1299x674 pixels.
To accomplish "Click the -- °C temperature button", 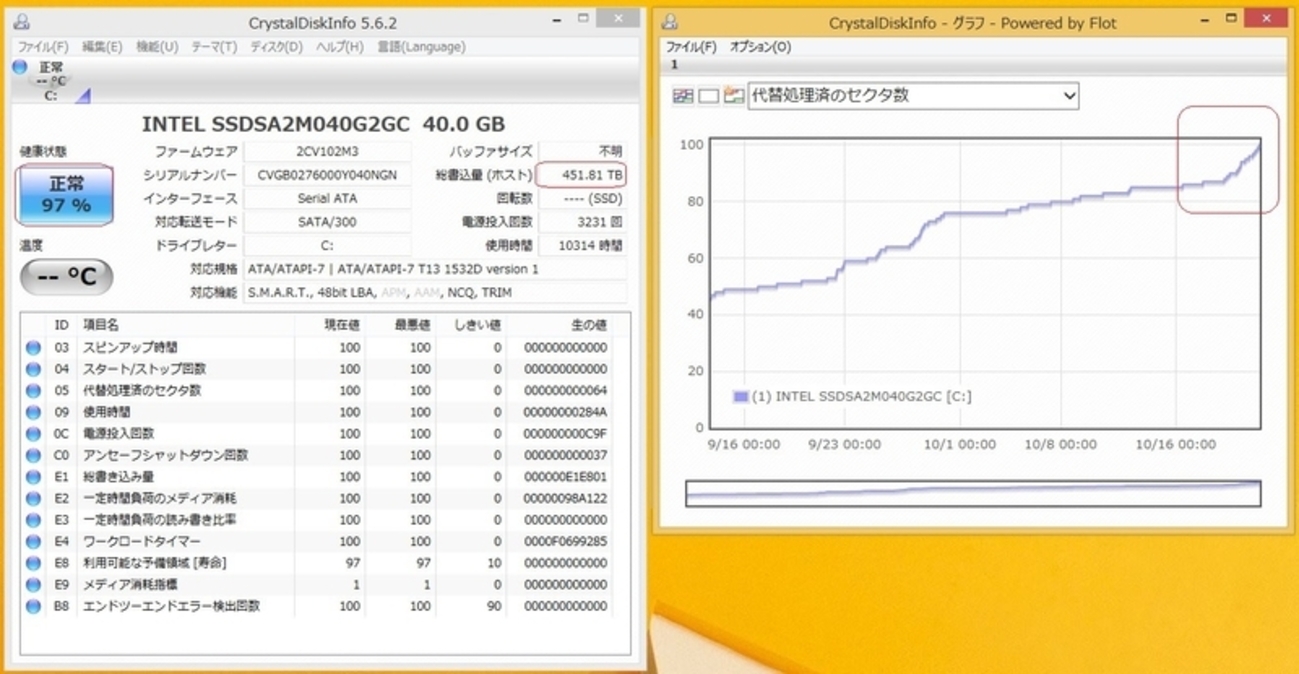I will 66,277.
